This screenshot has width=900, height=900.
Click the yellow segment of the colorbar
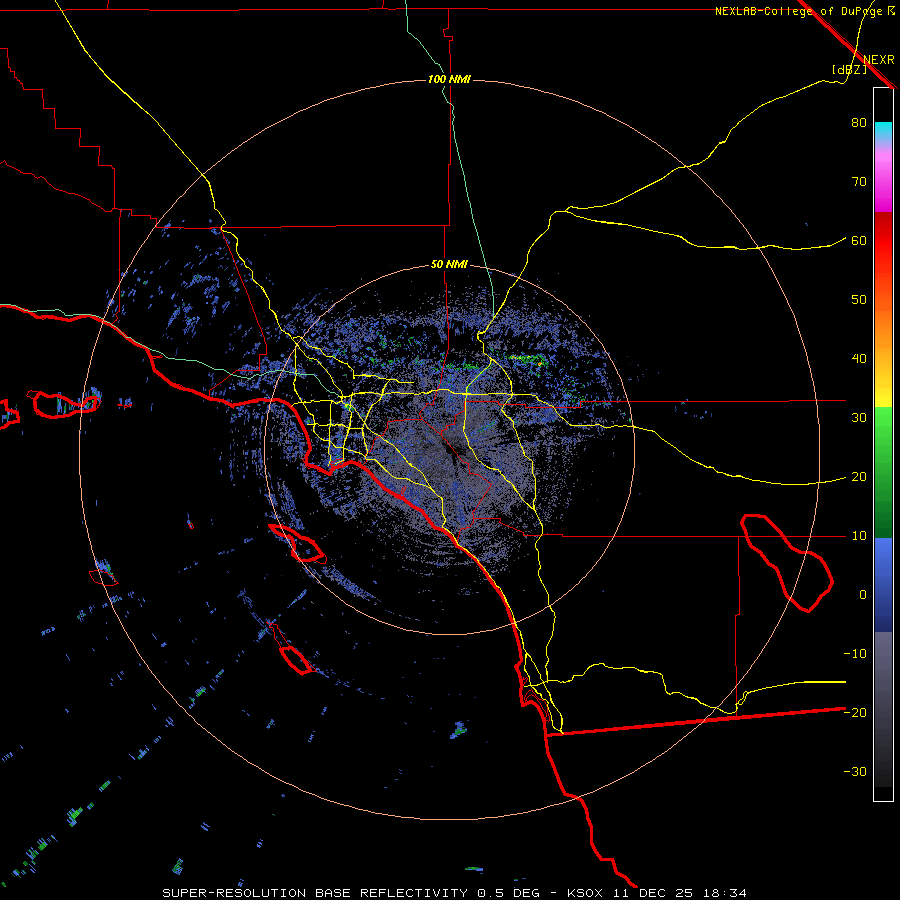[x=883, y=390]
